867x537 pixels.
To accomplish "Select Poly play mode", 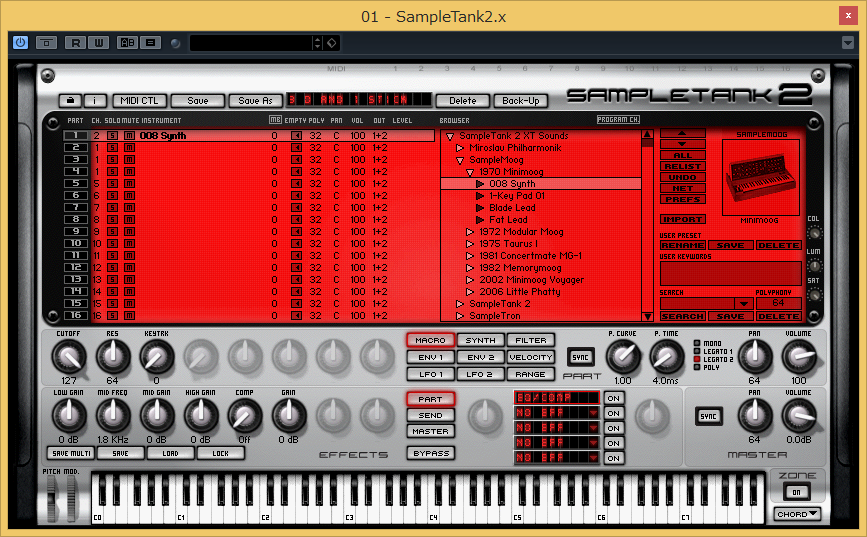I will pyautogui.click(x=697, y=367).
